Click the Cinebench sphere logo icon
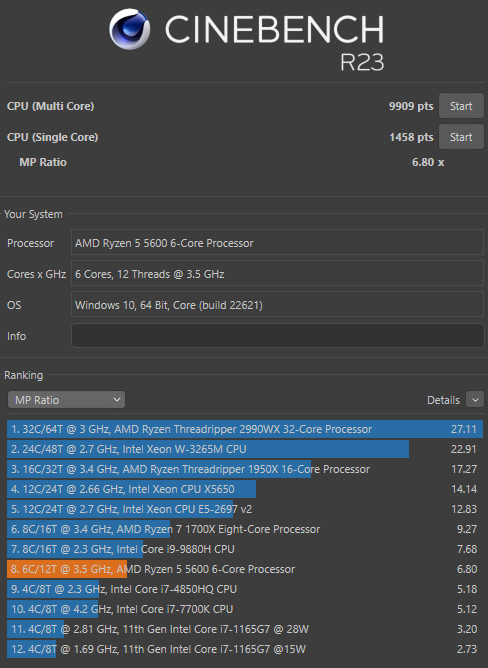Screen dimensions: 488x668 [x=130, y=29]
